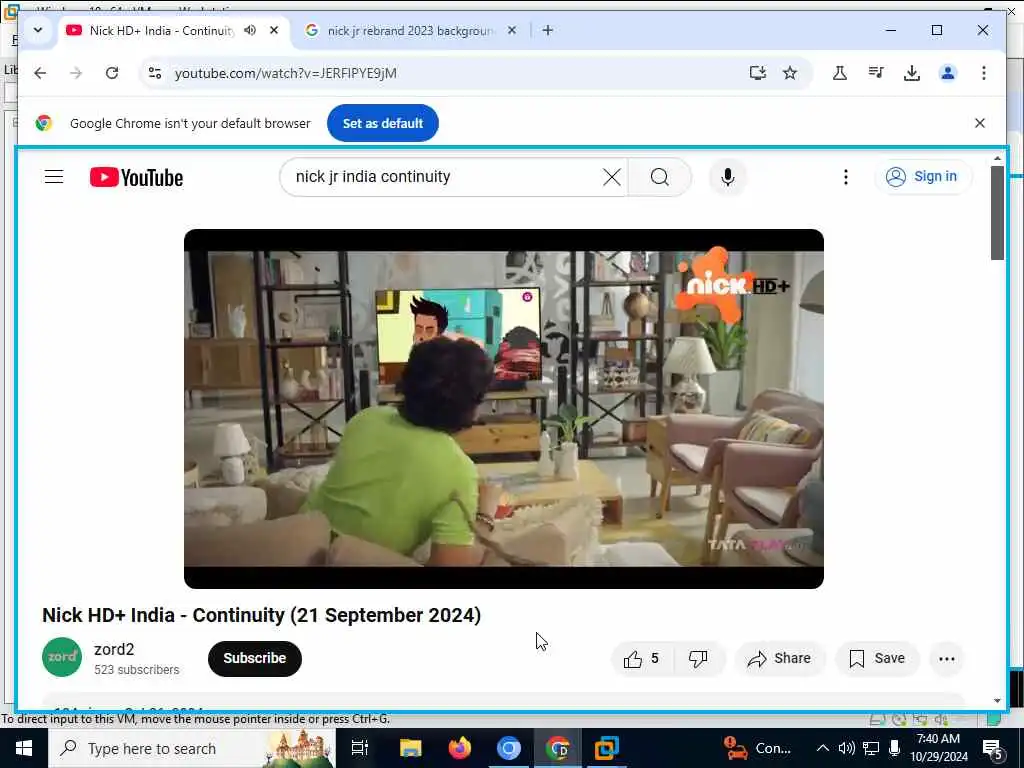
Task: Close the nick jr rebrand tab
Action: [512, 30]
